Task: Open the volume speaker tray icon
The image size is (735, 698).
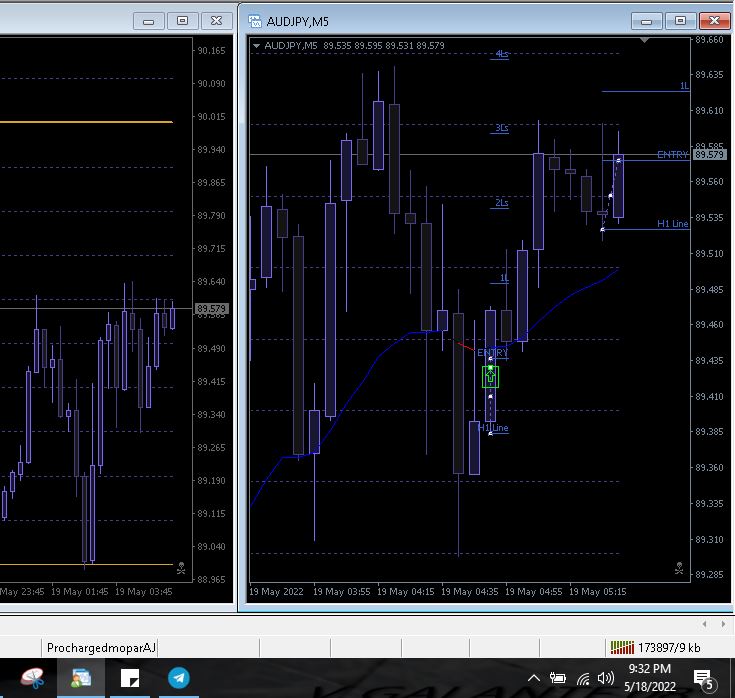Action: (606, 678)
